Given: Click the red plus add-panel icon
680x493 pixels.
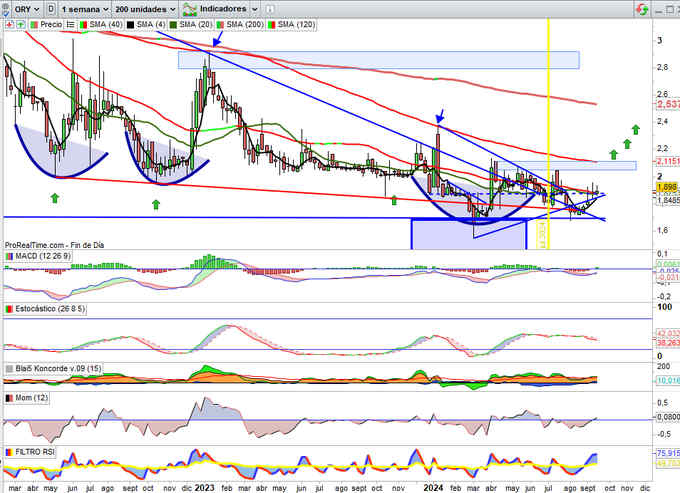Looking at the screenshot, I should tap(9, 25).
